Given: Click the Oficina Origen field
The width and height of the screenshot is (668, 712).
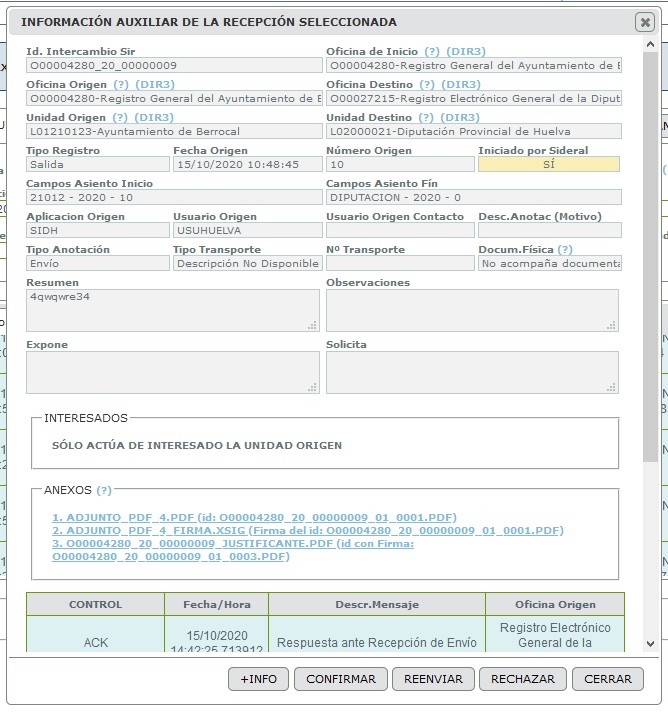Looking at the screenshot, I should [174, 99].
